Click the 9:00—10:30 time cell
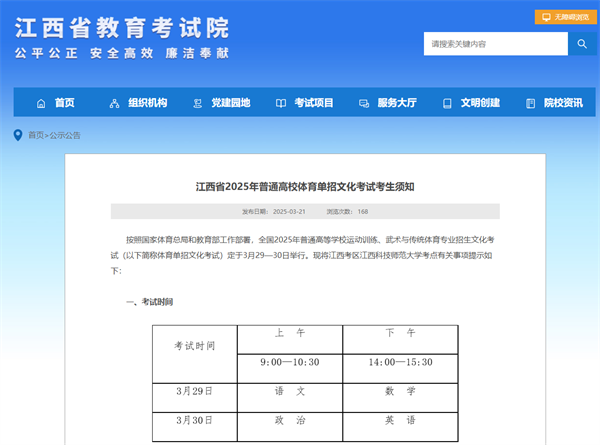The image size is (600, 445). point(290,368)
